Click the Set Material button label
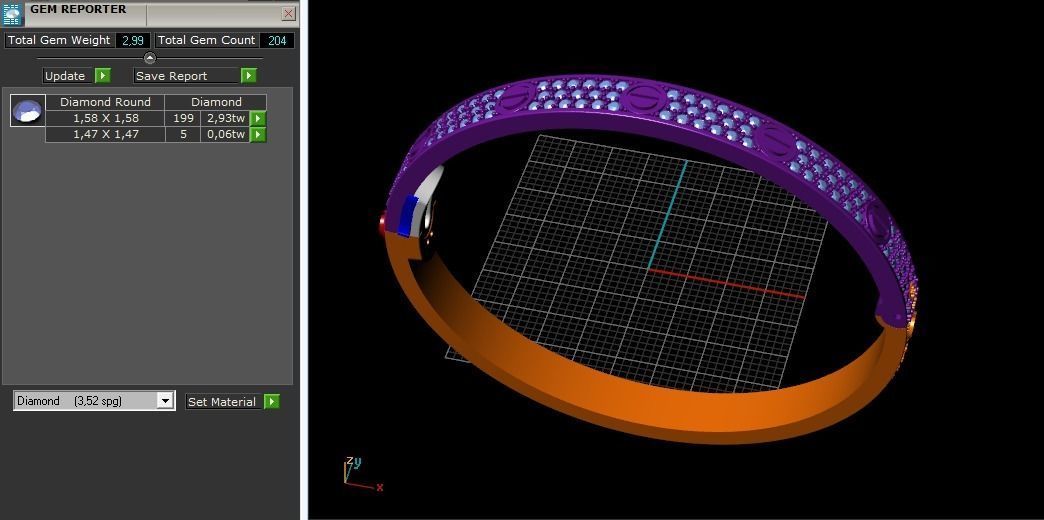Viewport: 1044px width, 520px height. coord(222,401)
